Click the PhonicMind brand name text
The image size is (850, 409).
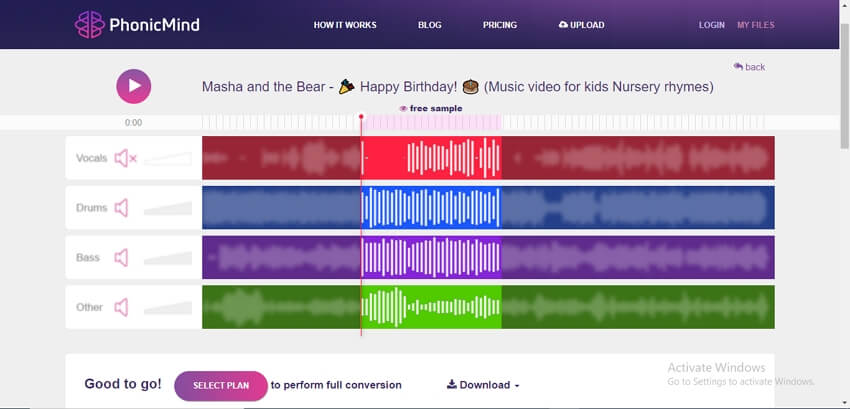tap(154, 25)
